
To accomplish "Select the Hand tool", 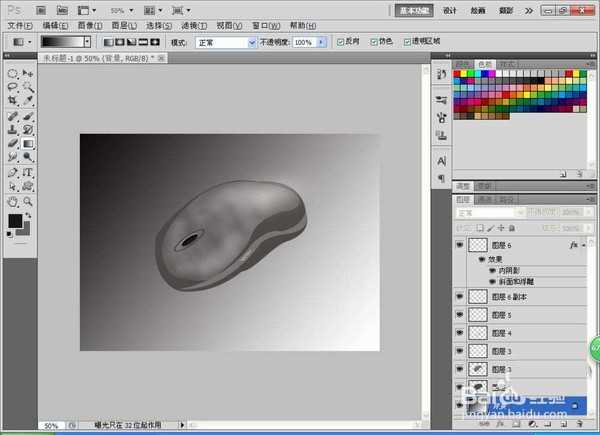I will [x=12, y=200].
